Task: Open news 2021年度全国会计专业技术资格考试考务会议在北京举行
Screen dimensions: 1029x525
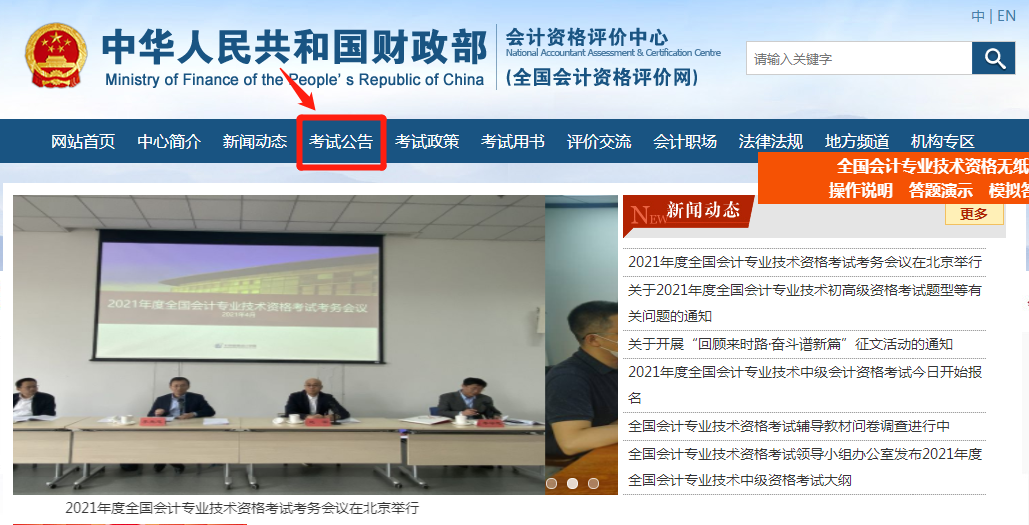Action: pyautogui.click(x=805, y=262)
